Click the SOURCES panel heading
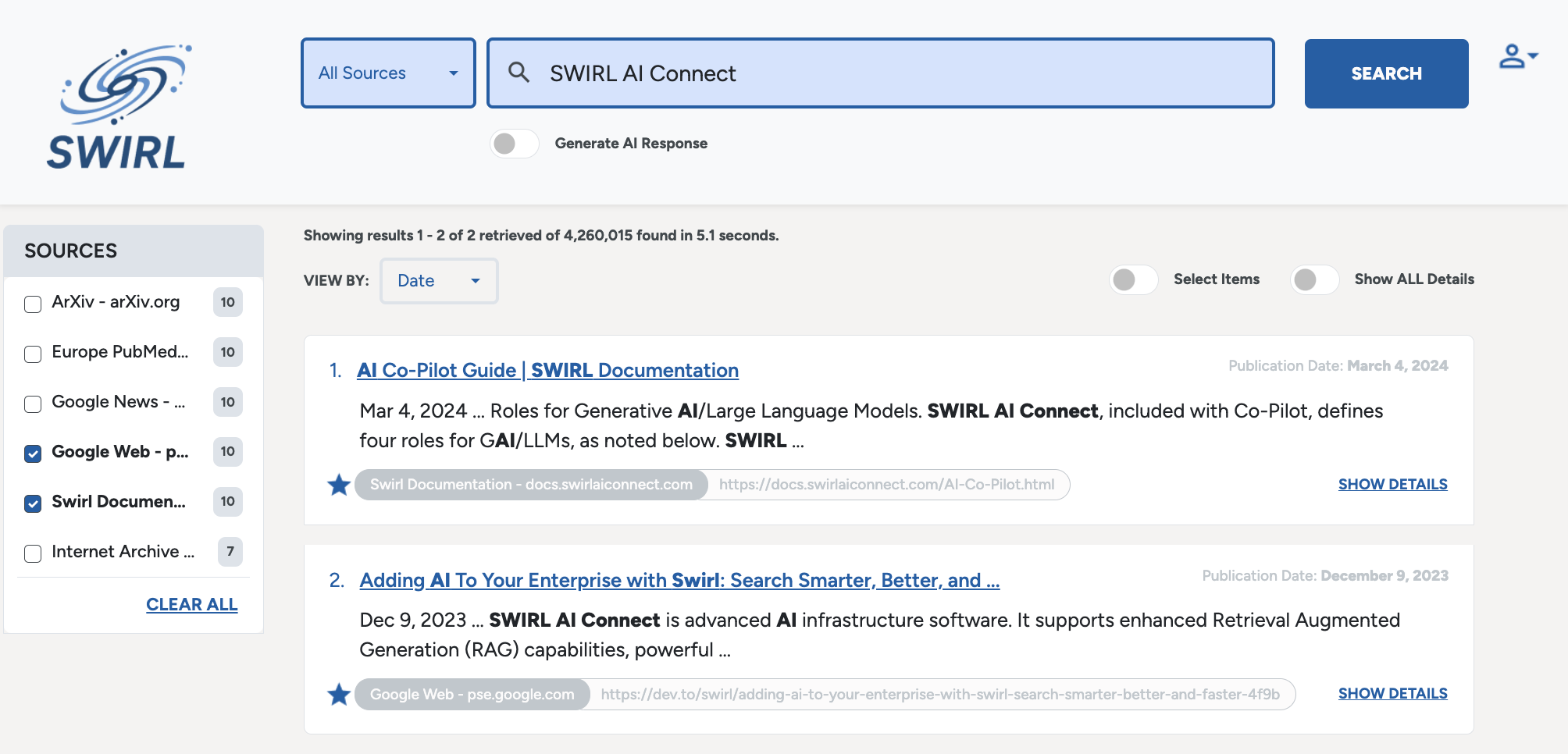This screenshot has width=1568, height=754. (71, 251)
